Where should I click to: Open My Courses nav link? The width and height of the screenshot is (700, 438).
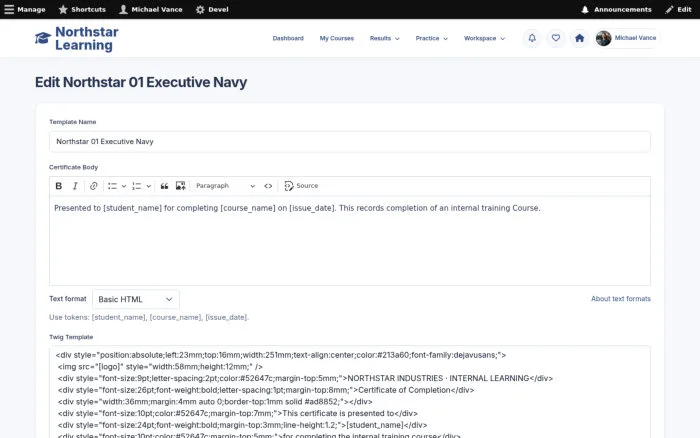click(337, 38)
